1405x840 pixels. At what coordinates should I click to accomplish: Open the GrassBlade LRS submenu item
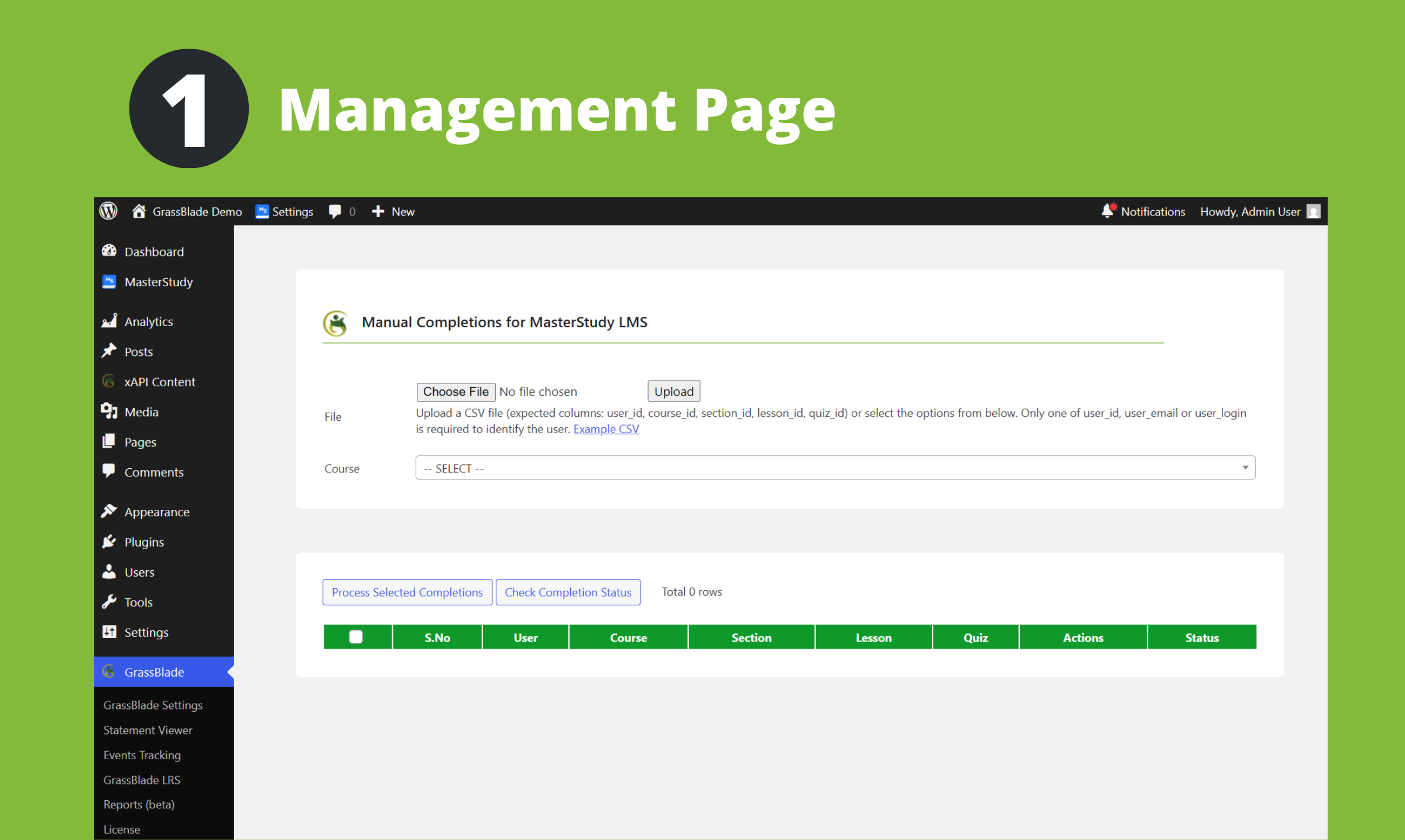[x=142, y=780]
